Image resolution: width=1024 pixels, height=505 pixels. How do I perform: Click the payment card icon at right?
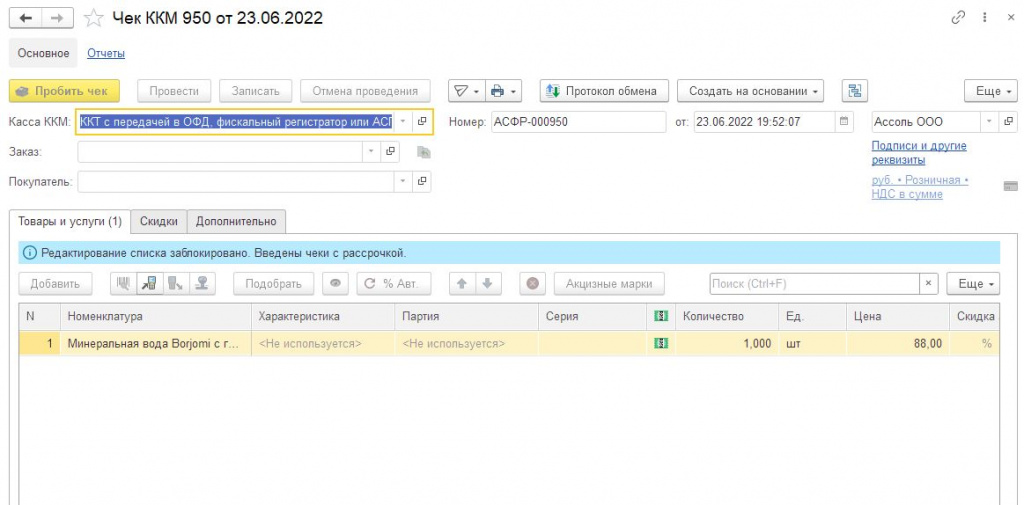(1010, 186)
